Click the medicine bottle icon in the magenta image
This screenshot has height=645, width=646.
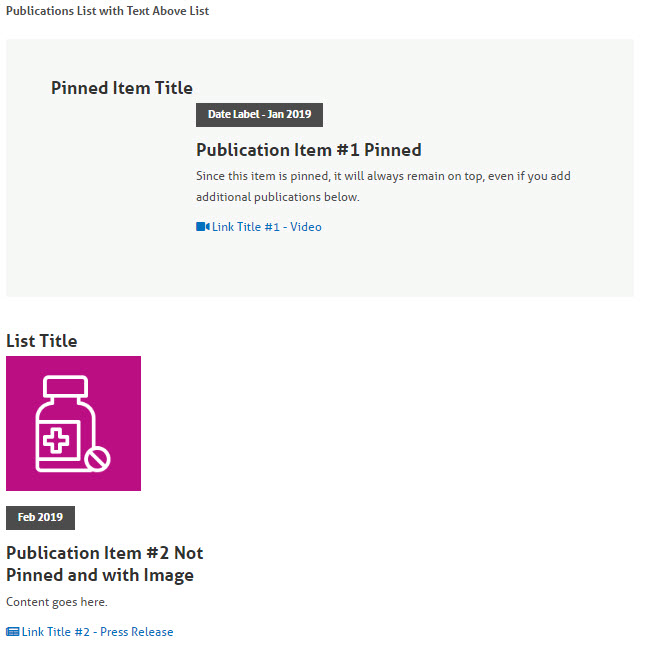point(73,423)
